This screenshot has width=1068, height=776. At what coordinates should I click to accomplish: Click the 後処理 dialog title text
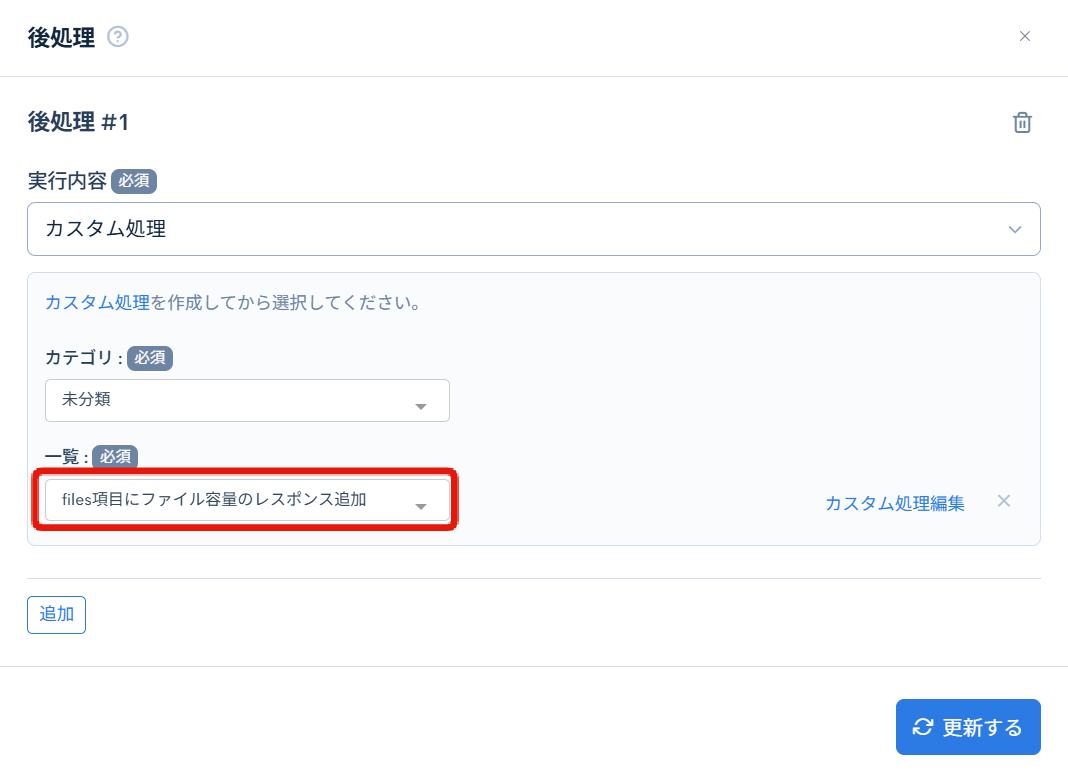coord(61,38)
